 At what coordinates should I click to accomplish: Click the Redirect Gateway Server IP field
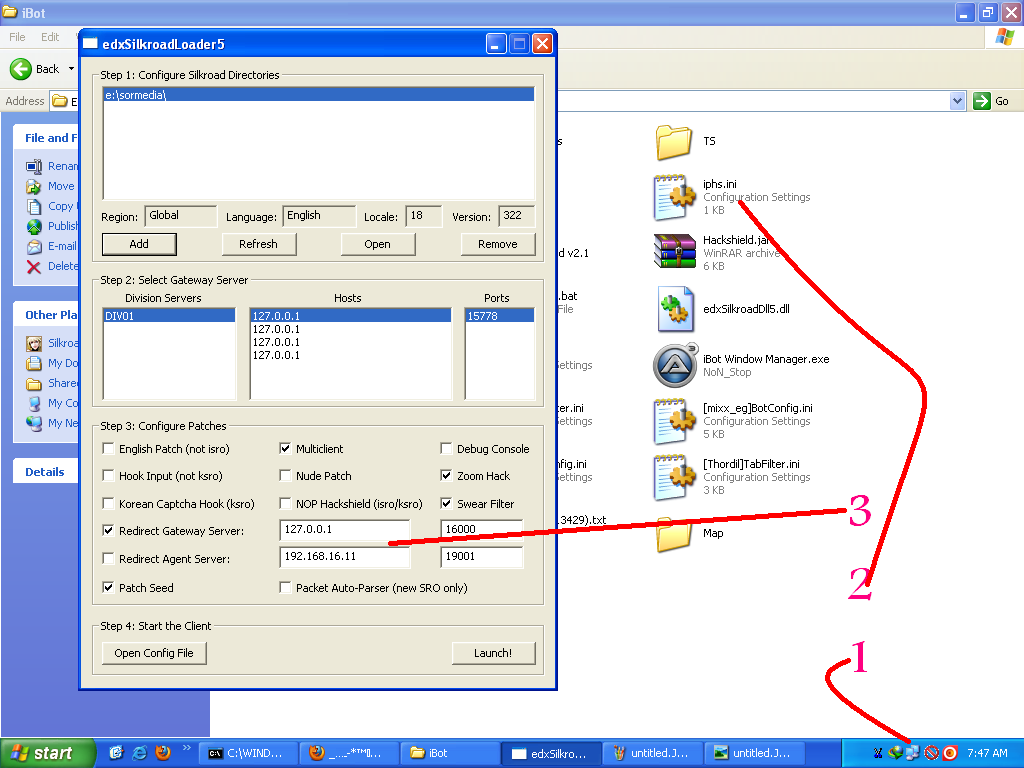pyautogui.click(x=345, y=530)
